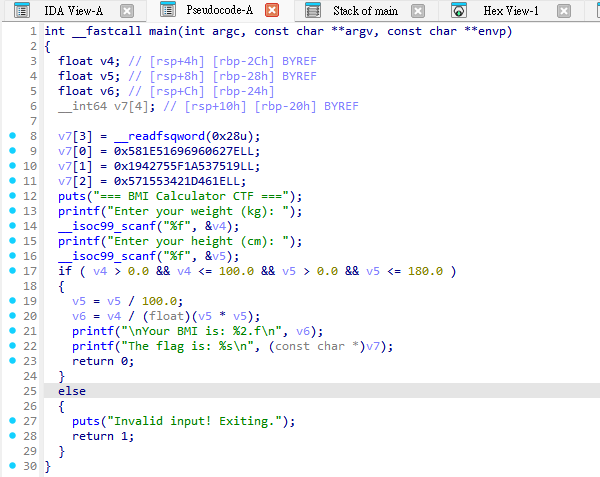Image resolution: width=600 pixels, height=477 pixels.
Task: Close the Pseudocode-A tab with red X
Action: 272,10
